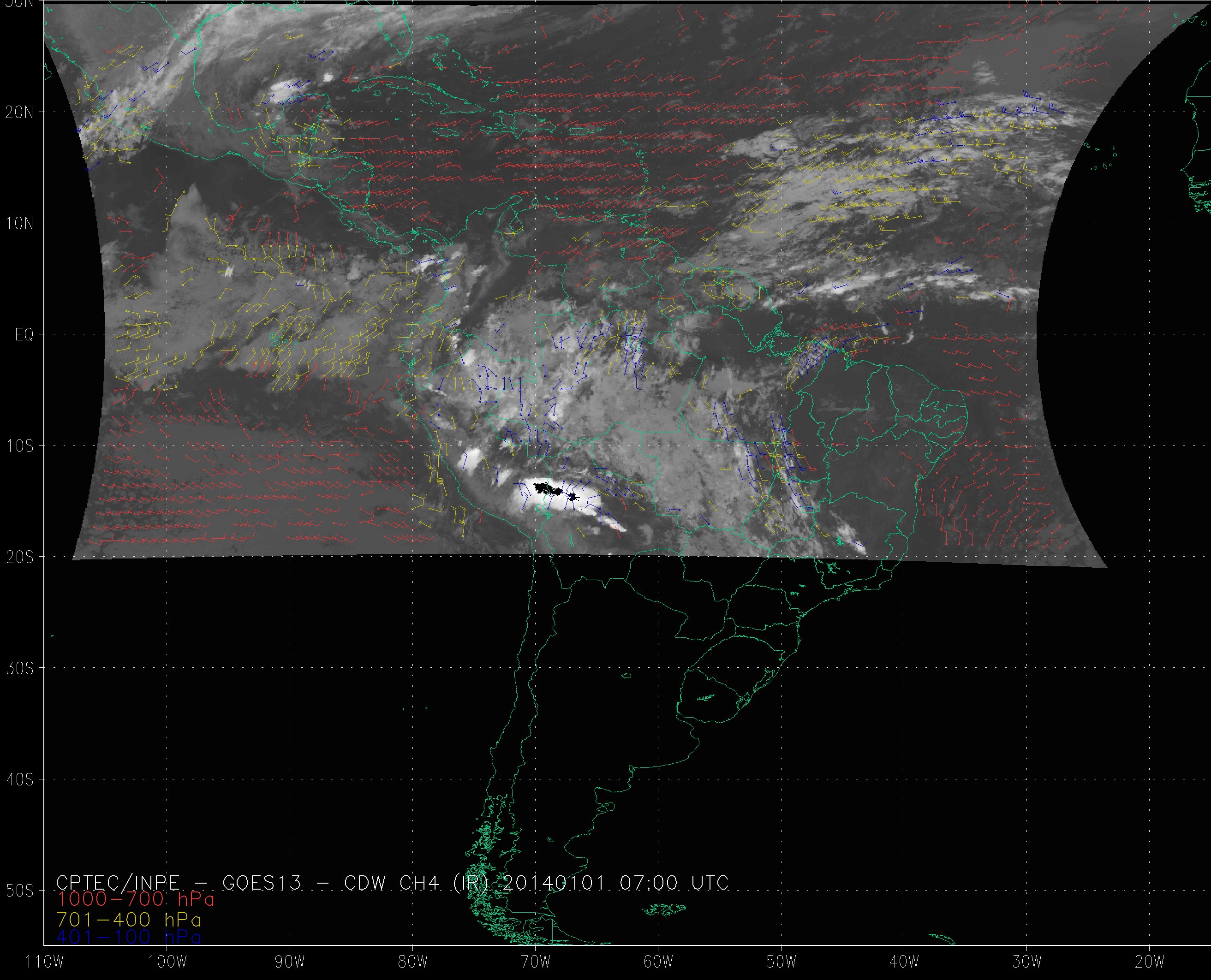Click the yellow 701-400 hPa legend entry
1211x980 pixels.
point(129,920)
